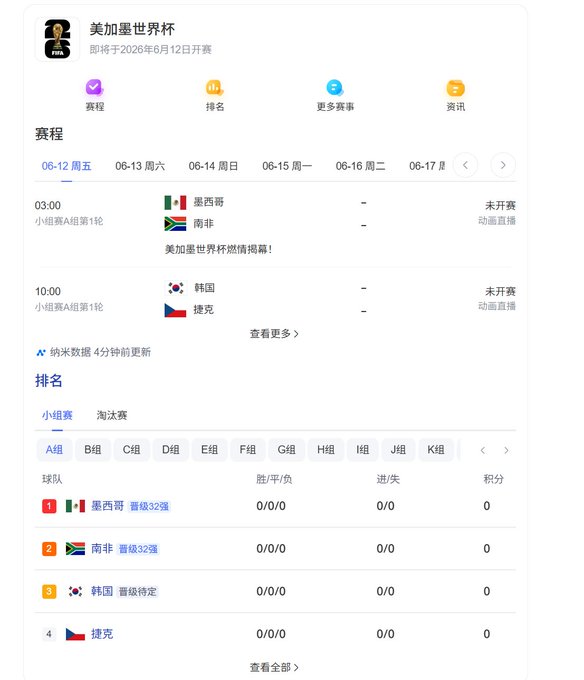
Task: Select the 06-16 周二 date tab
Action: click(360, 166)
